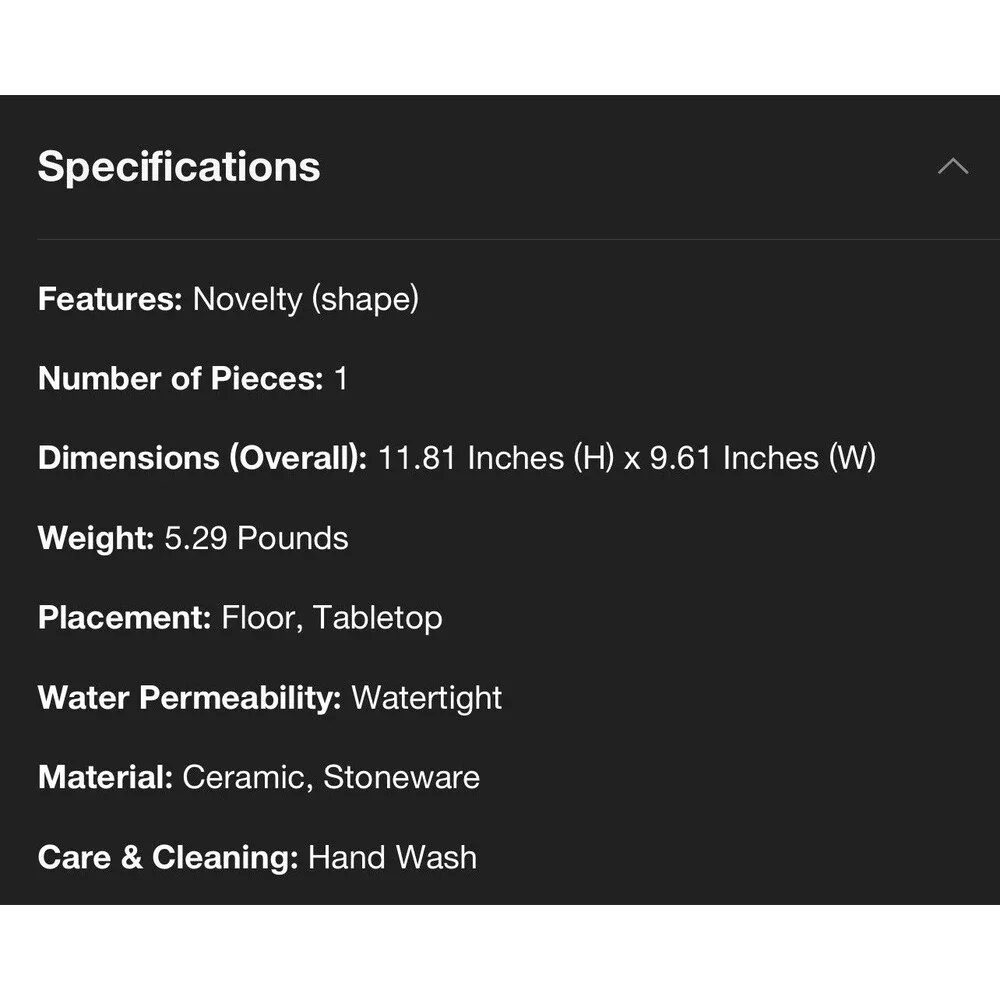Collapse the Specifications section with the chevron
Screen dimensions: 1000x1000
click(x=953, y=166)
